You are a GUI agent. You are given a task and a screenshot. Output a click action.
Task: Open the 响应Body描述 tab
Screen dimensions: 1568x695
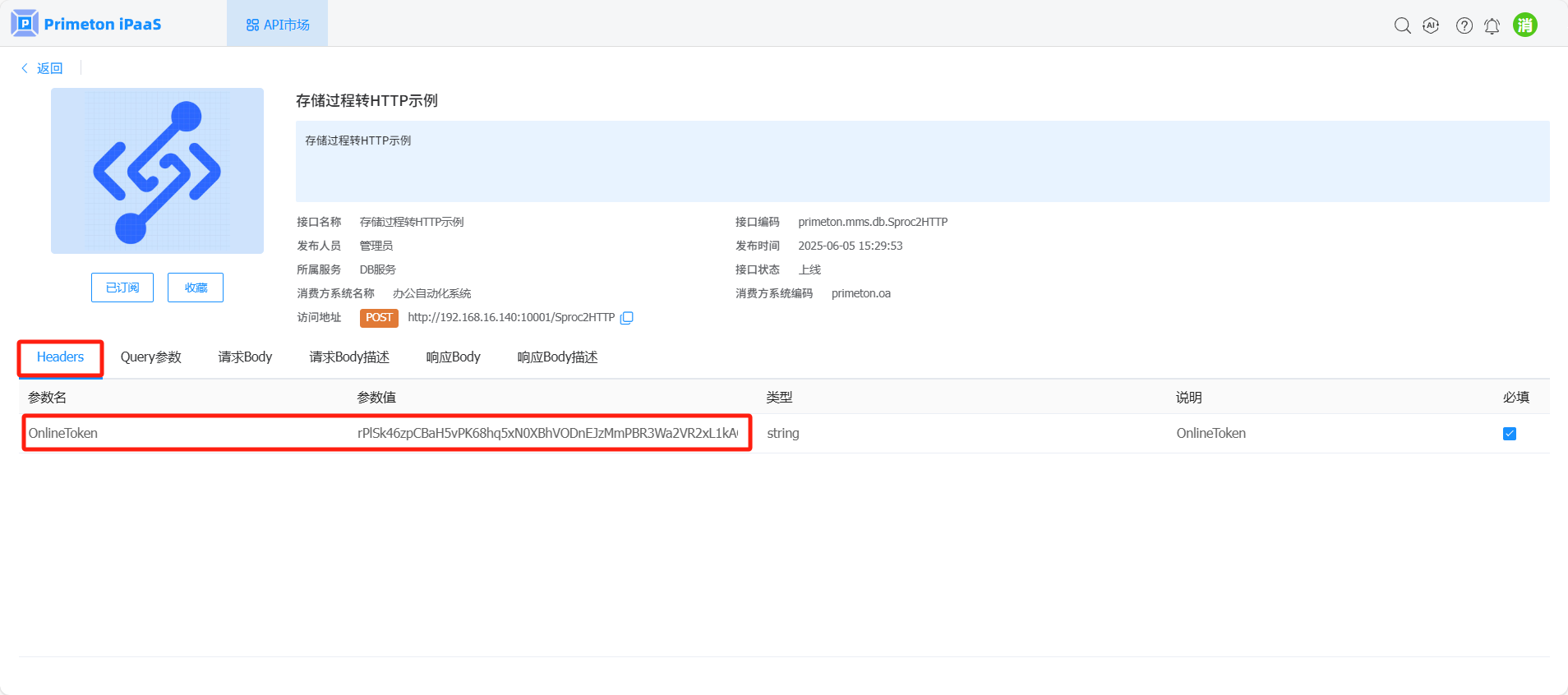pos(557,357)
